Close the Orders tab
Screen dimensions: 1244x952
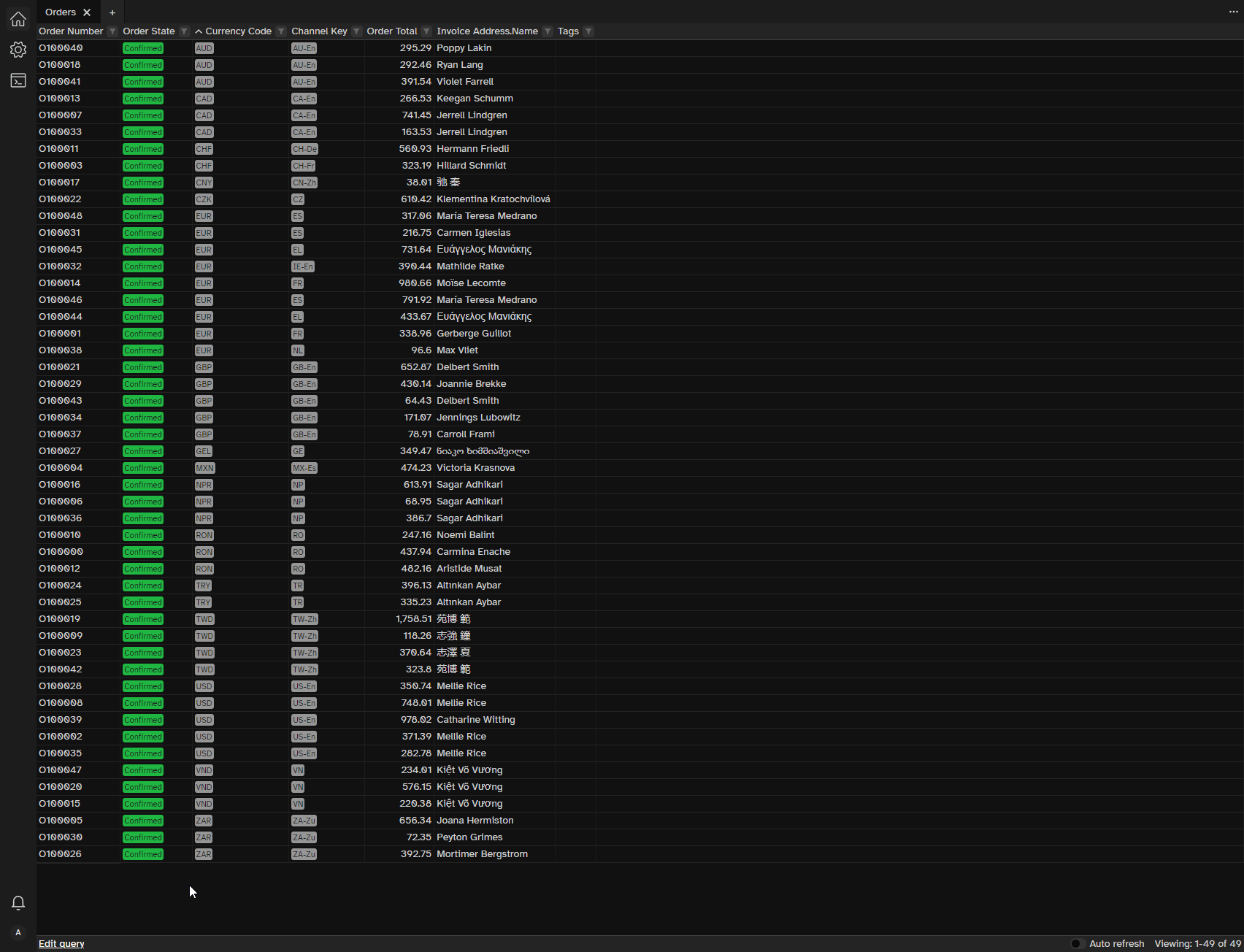87,12
